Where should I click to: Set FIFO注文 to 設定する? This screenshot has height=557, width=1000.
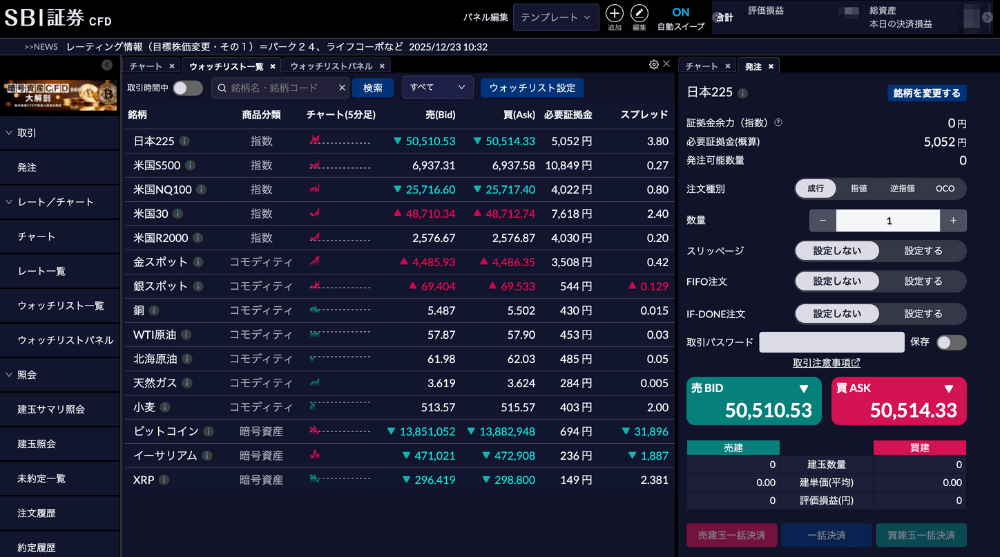(923, 281)
